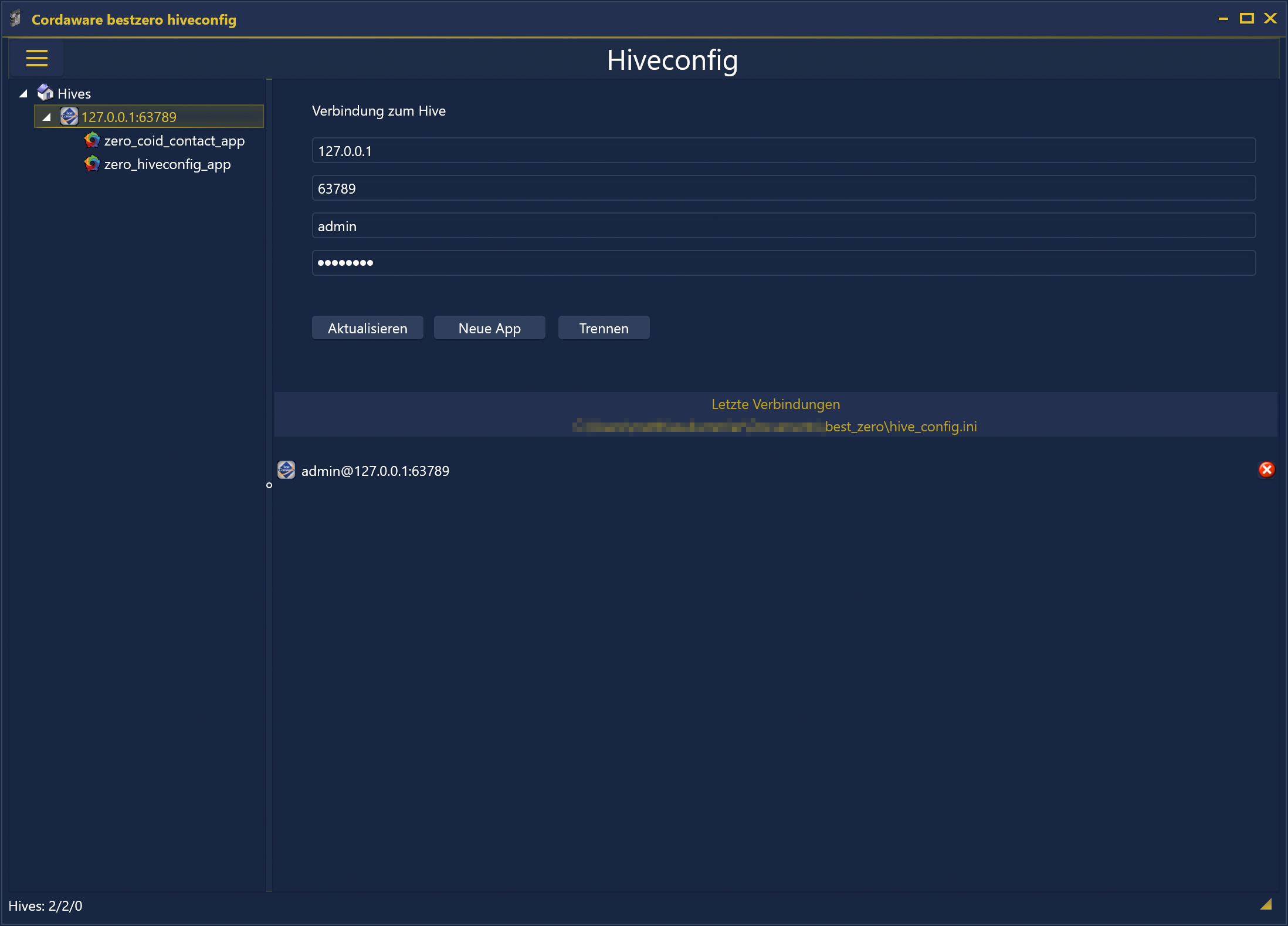Collapse the Hives tree root
Viewport: 1288px width, 926px height.
(x=23, y=94)
